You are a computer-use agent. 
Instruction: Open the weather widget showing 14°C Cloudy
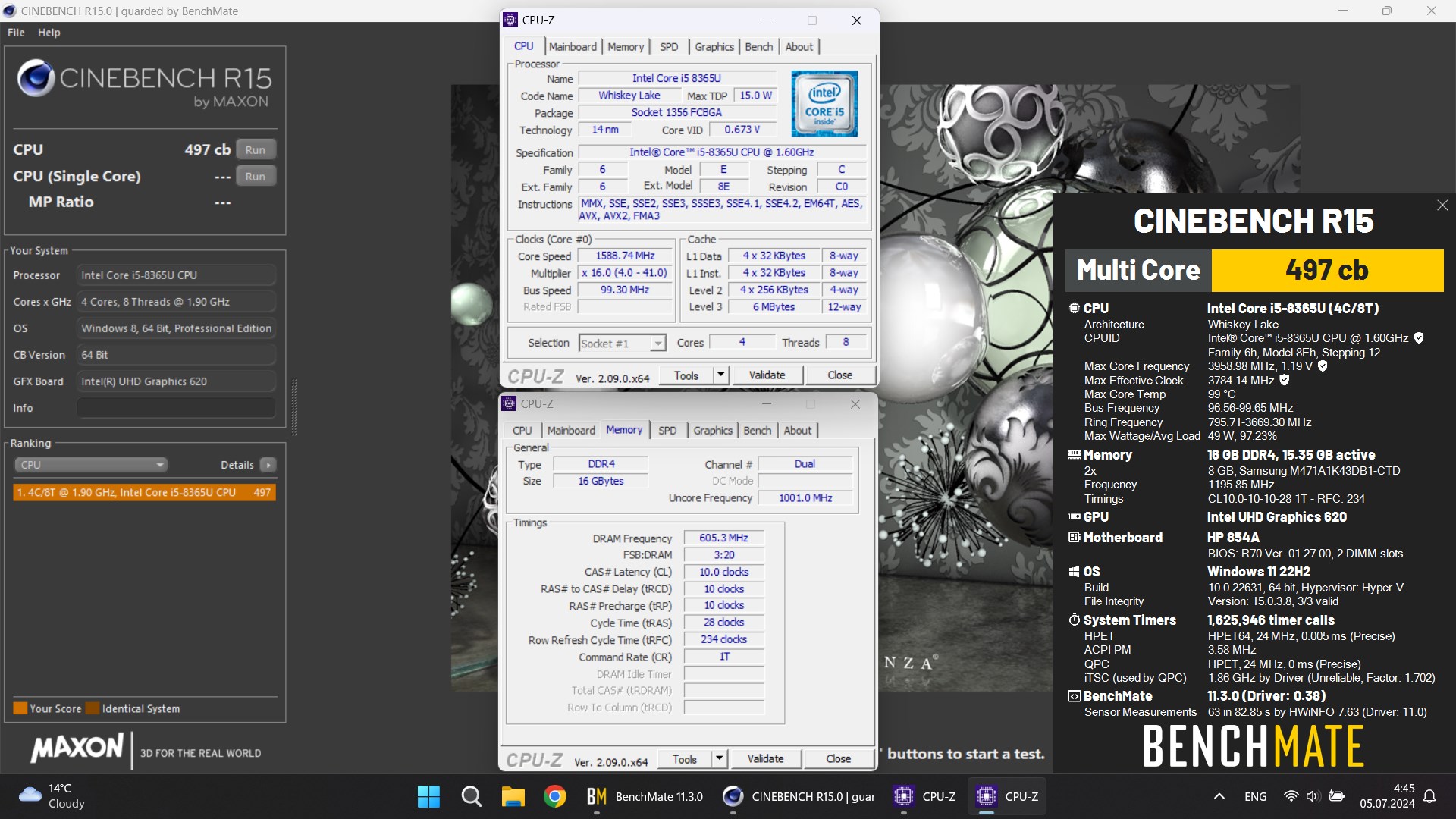point(52,797)
